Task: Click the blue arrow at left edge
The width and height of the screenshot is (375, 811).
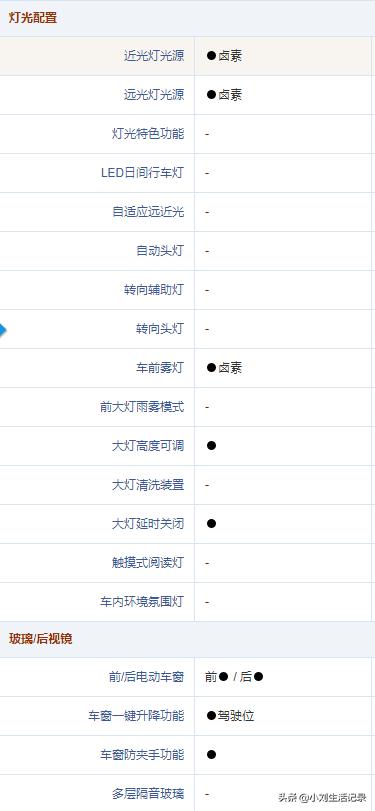Action: coord(3,330)
